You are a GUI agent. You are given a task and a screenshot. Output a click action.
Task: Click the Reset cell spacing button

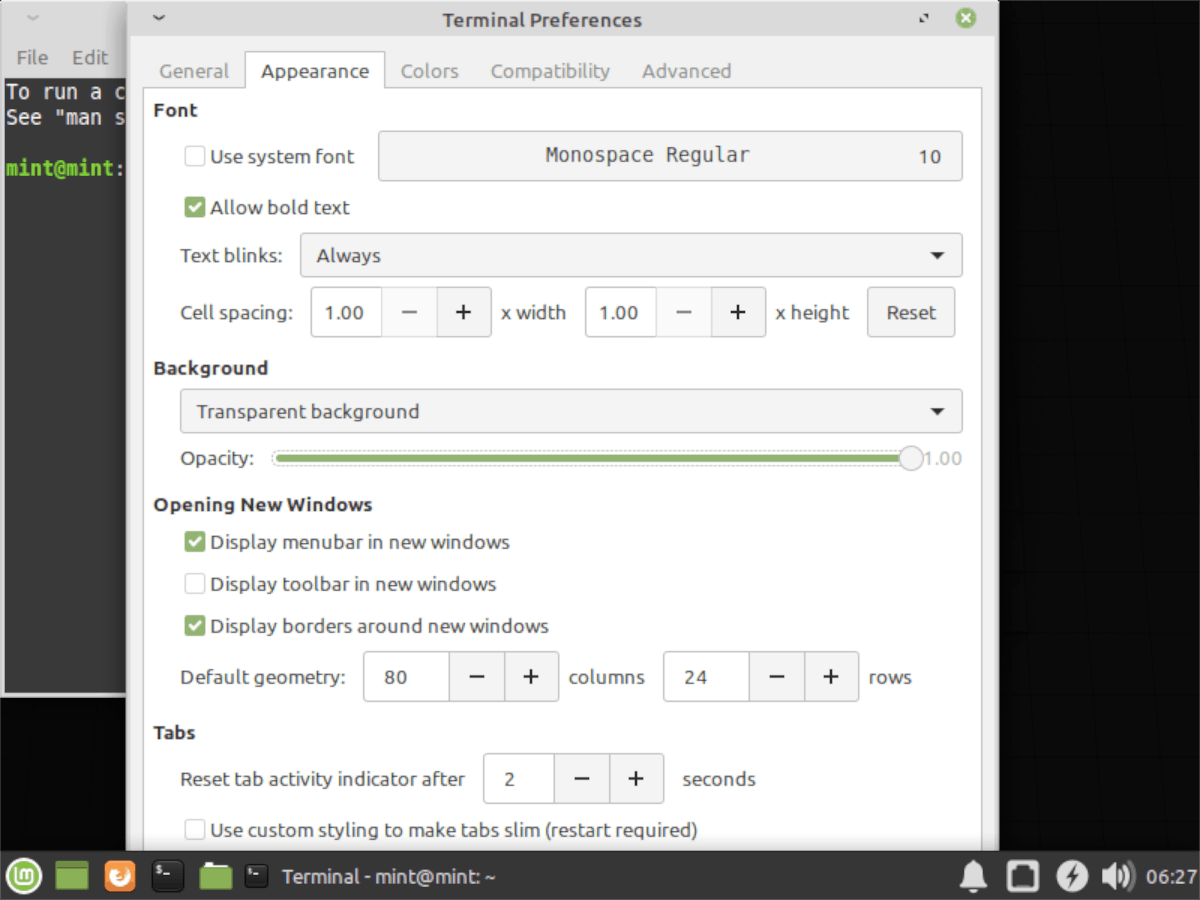(910, 312)
